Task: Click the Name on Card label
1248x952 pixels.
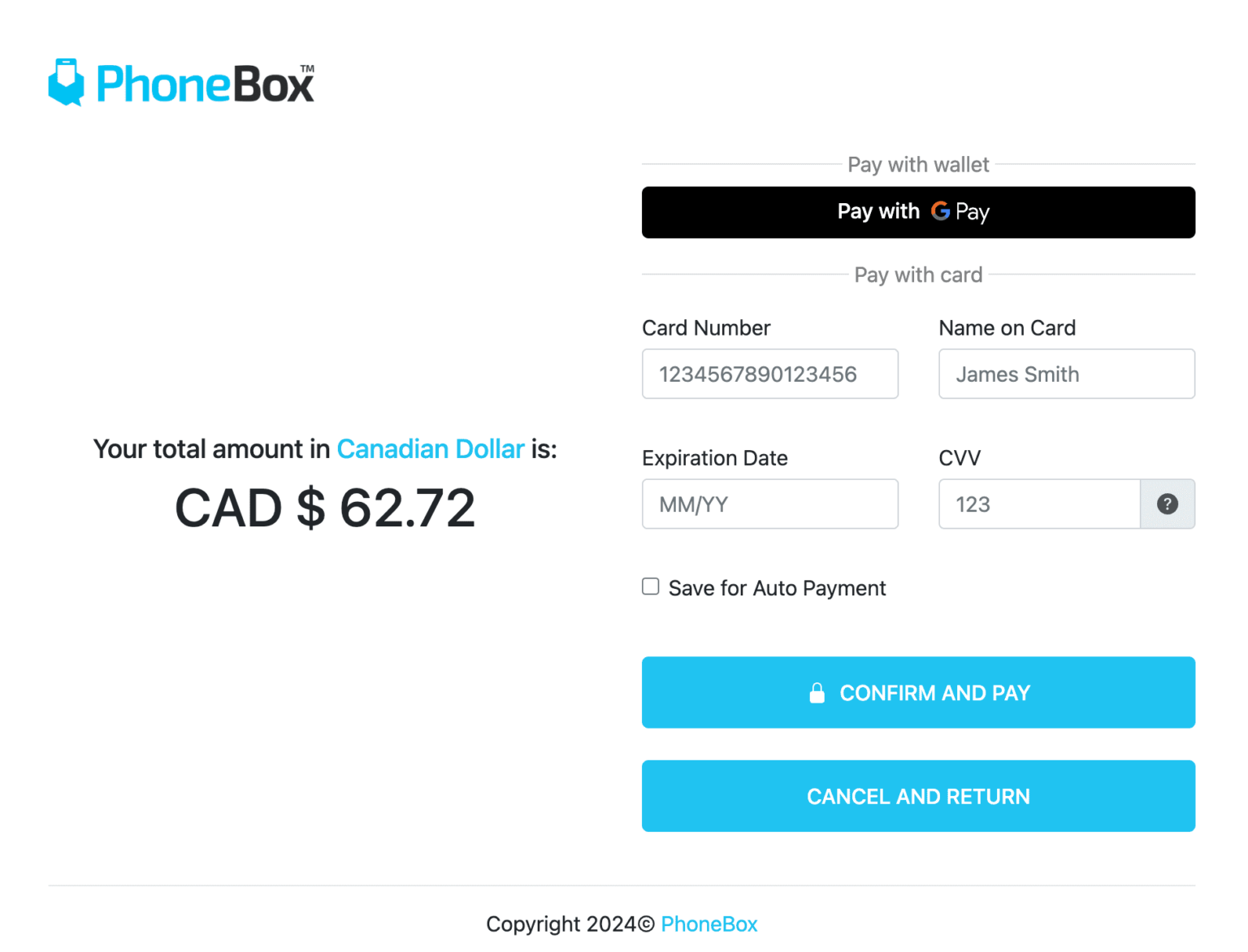Action: tap(1007, 328)
